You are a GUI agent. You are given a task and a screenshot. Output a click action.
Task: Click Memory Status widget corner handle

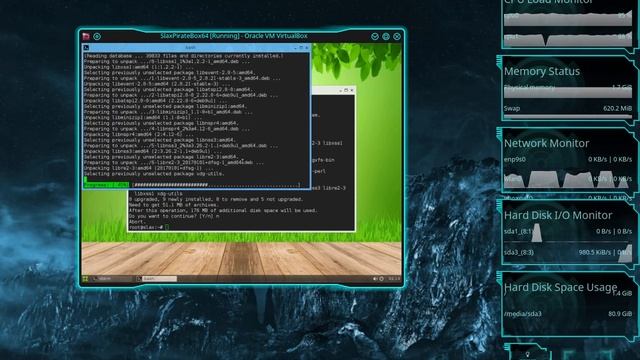[x=499, y=62]
